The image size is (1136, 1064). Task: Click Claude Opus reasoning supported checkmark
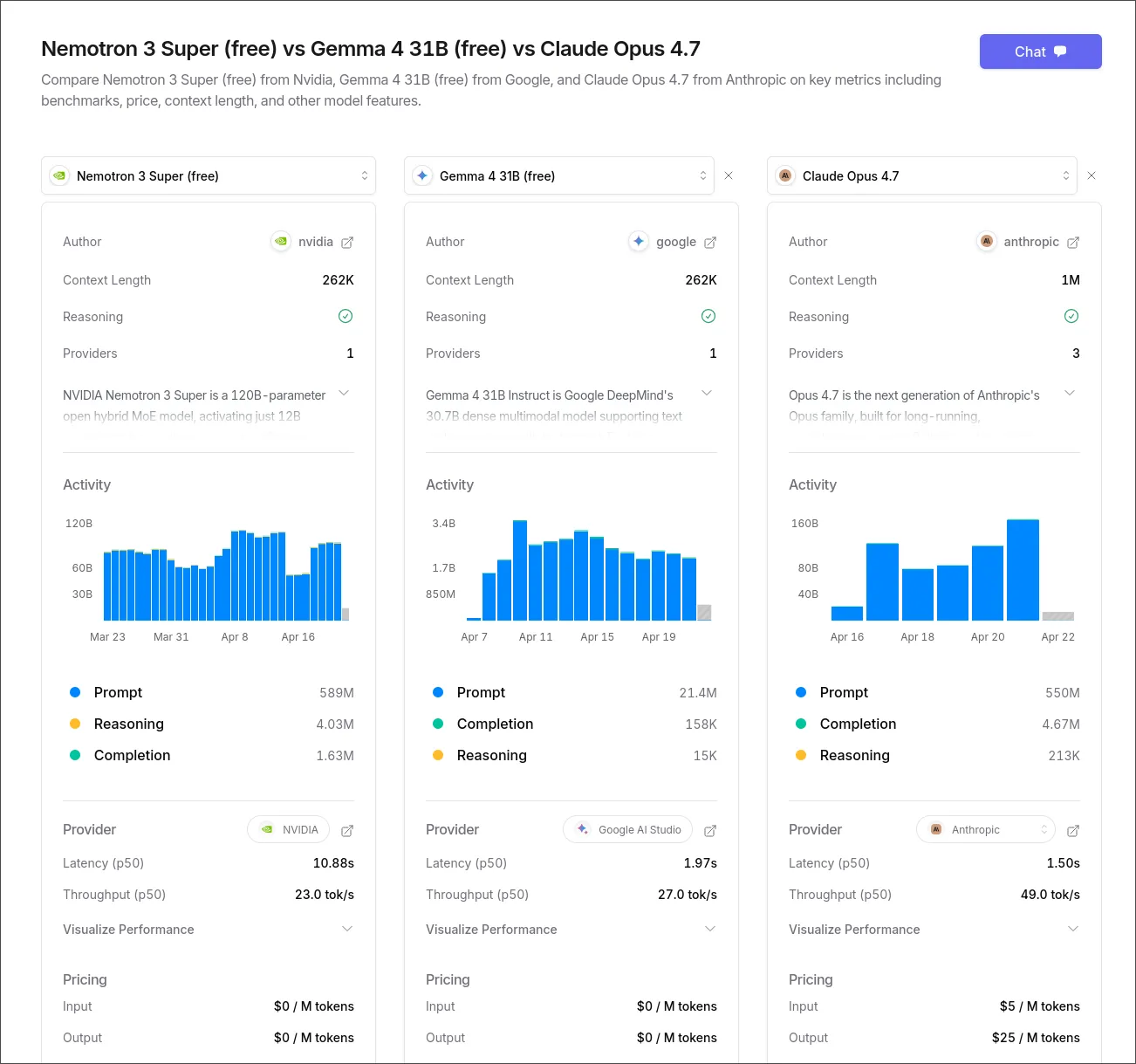pos(1071,316)
